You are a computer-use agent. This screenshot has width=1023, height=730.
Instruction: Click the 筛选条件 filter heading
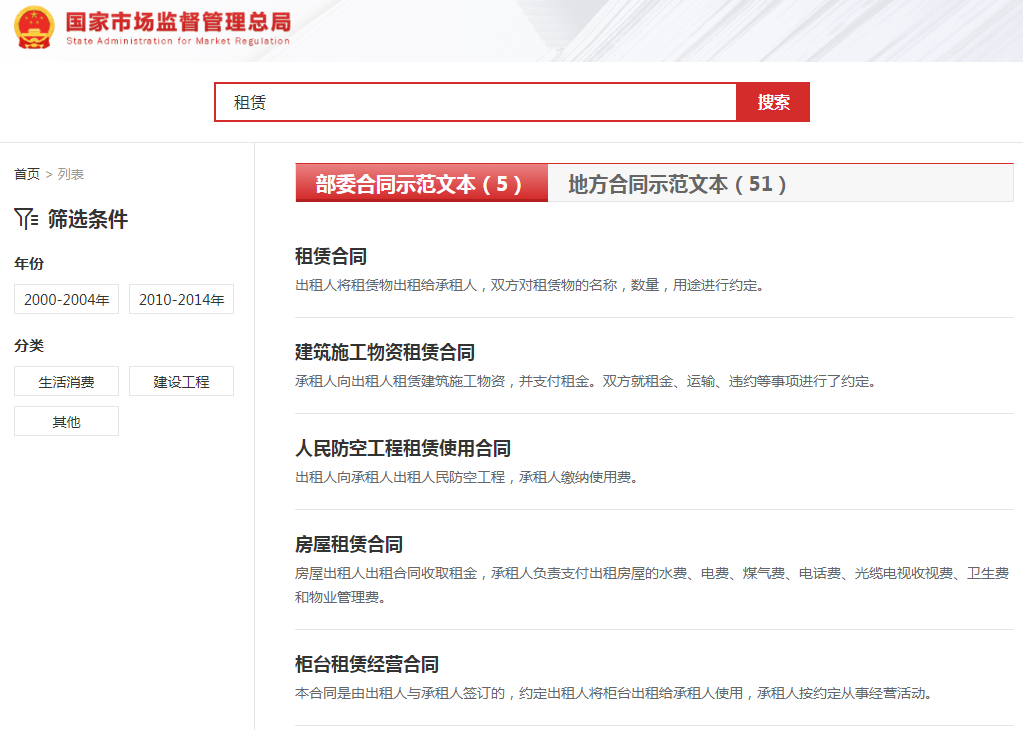(x=88, y=219)
